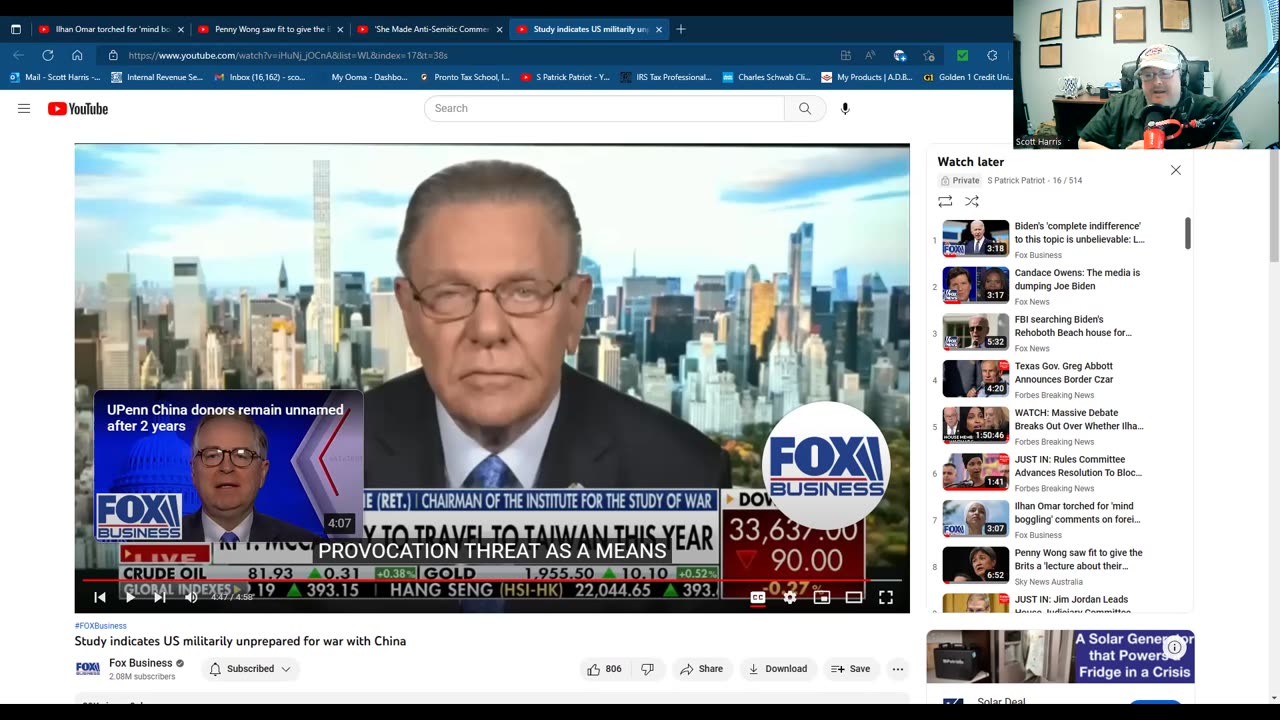Focus the browser address bar URL
1280x720 pixels.
470,56
